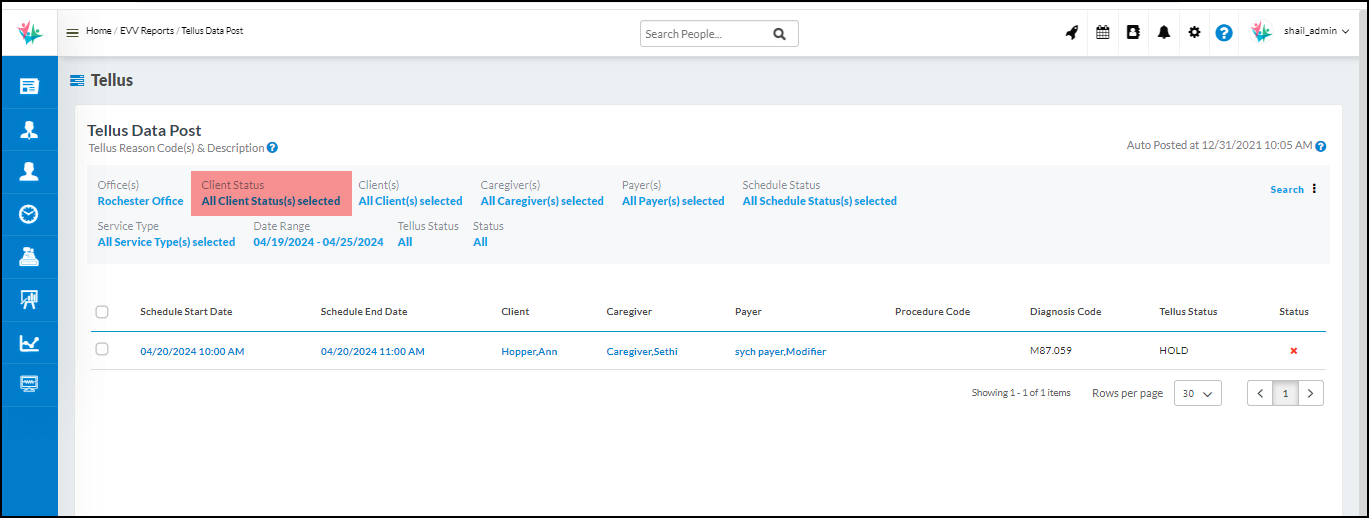The image size is (1369, 518).
Task: Click the red X status icon
Action: 1293,351
